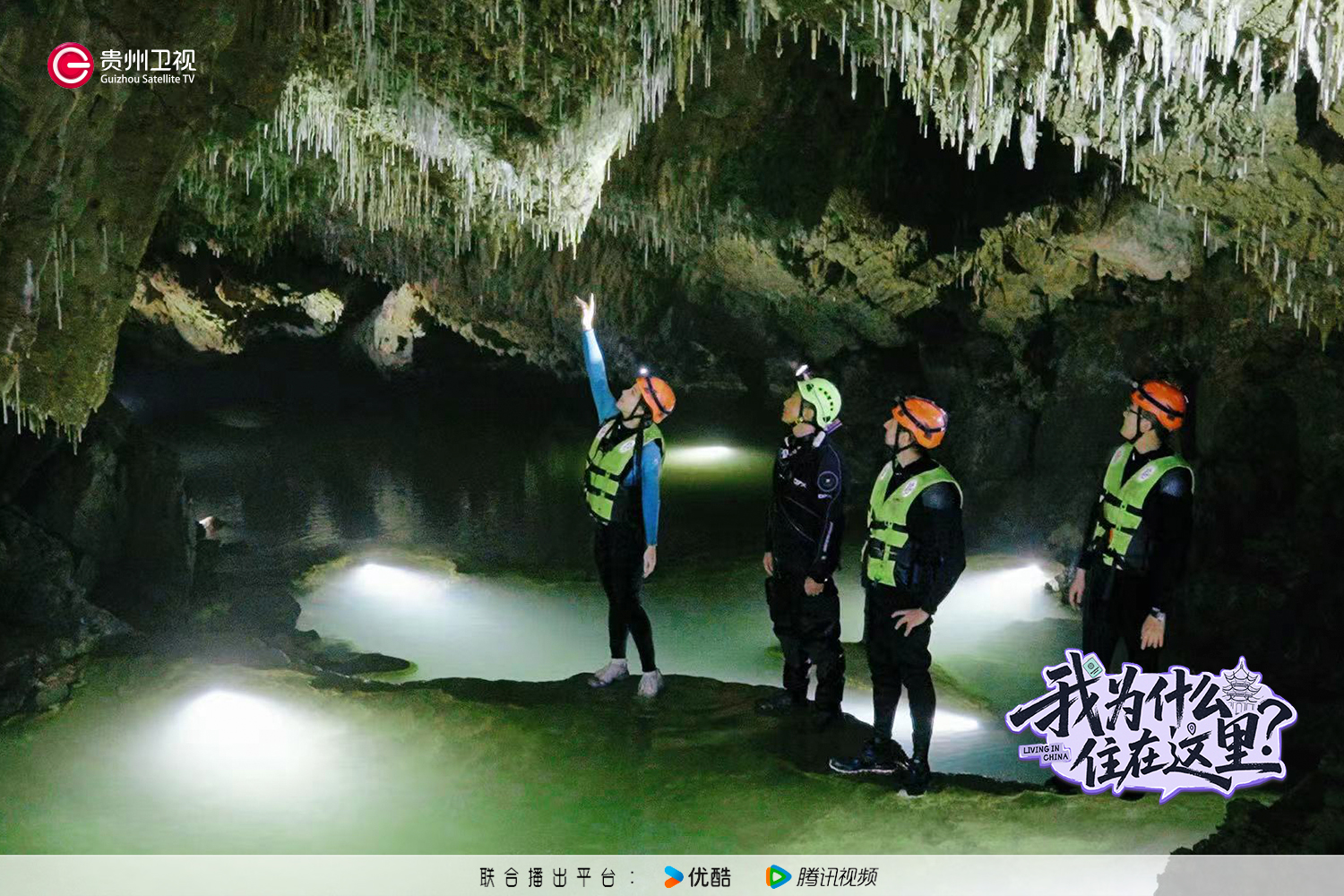Click the orange helmet of far-right person
The width and height of the screenshot is (1344, 896).
point(1160,401)
